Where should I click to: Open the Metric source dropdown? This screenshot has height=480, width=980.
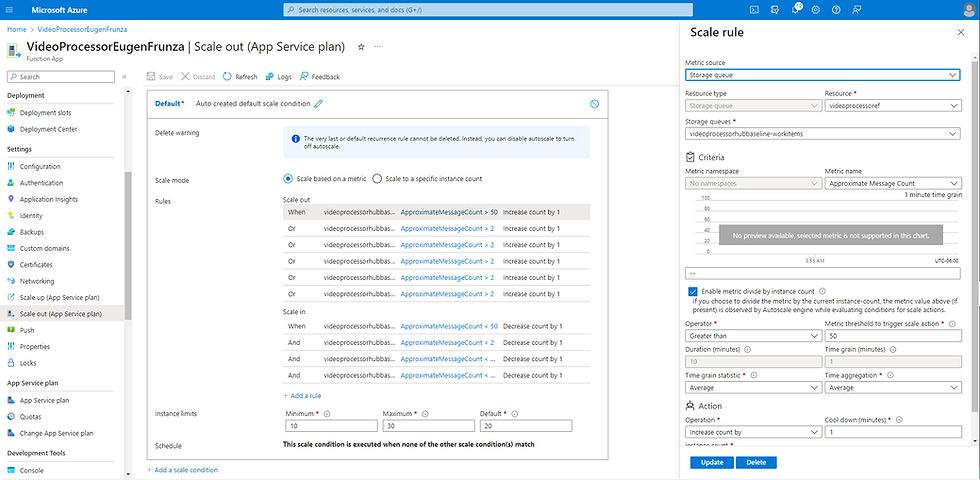pyautogui.click(x=822, y=75)
